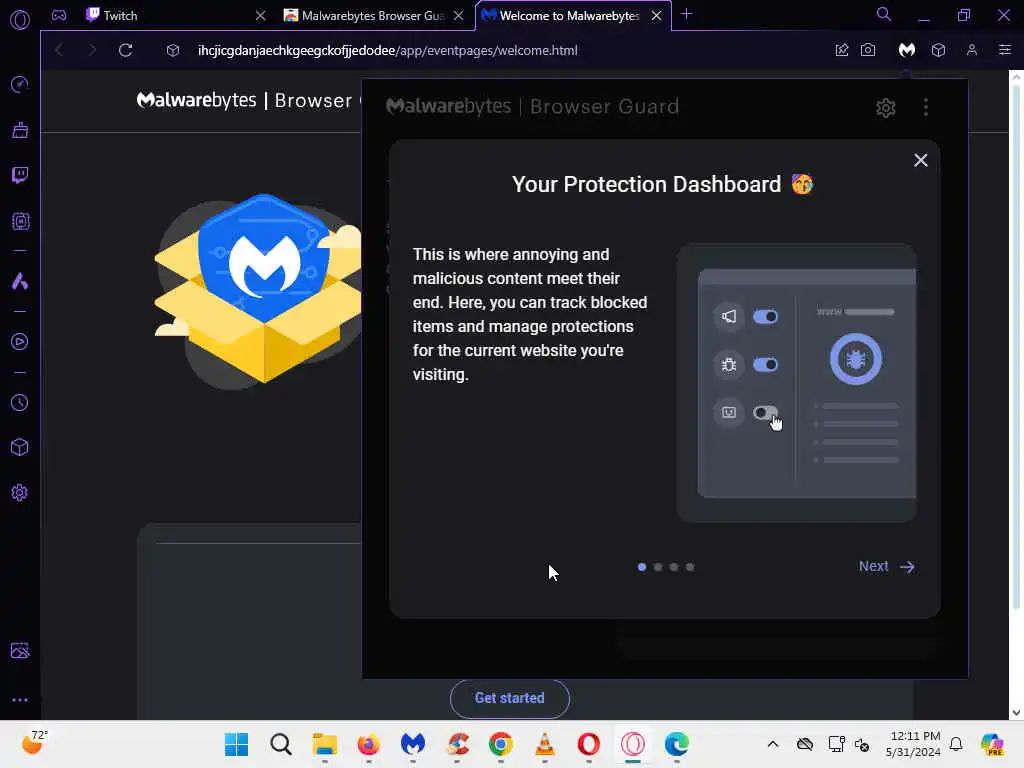Click the site info cube in address bar
The width and height of the screenshot is (1024, 768).
click(x=173, y=50)
